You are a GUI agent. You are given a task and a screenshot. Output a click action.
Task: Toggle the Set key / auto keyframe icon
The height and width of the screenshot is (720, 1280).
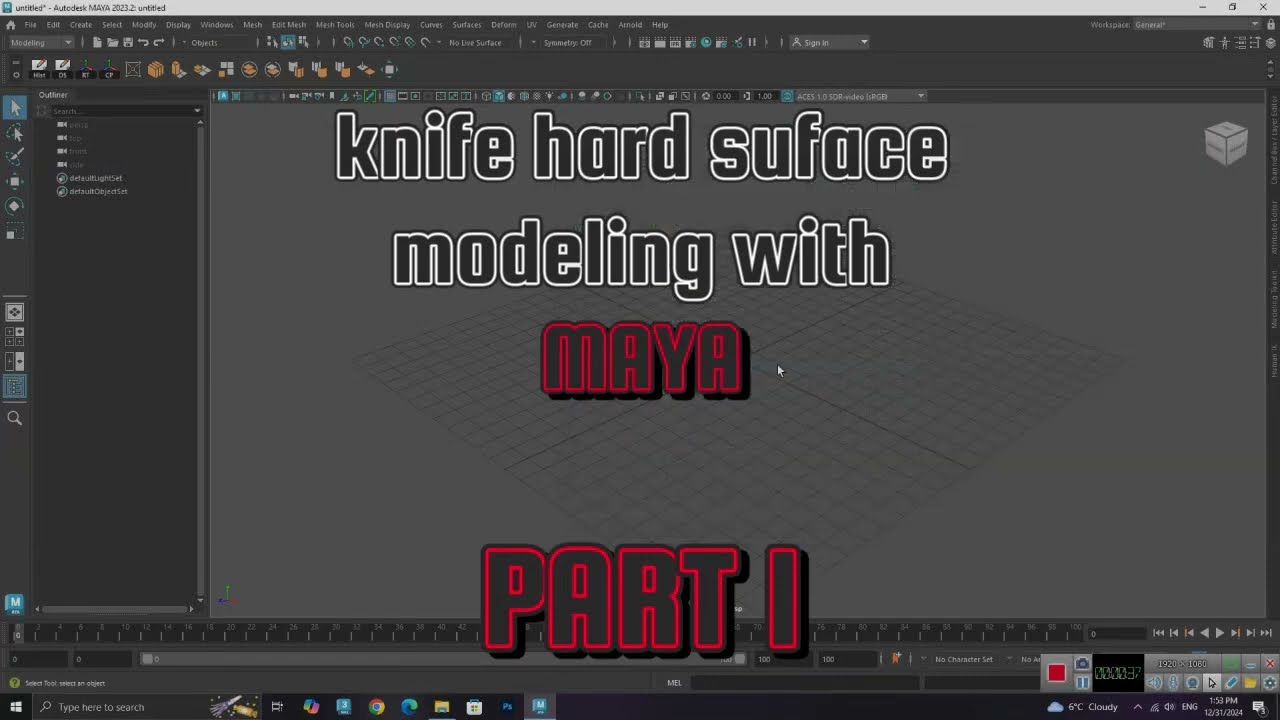click(x=896, y=658)
